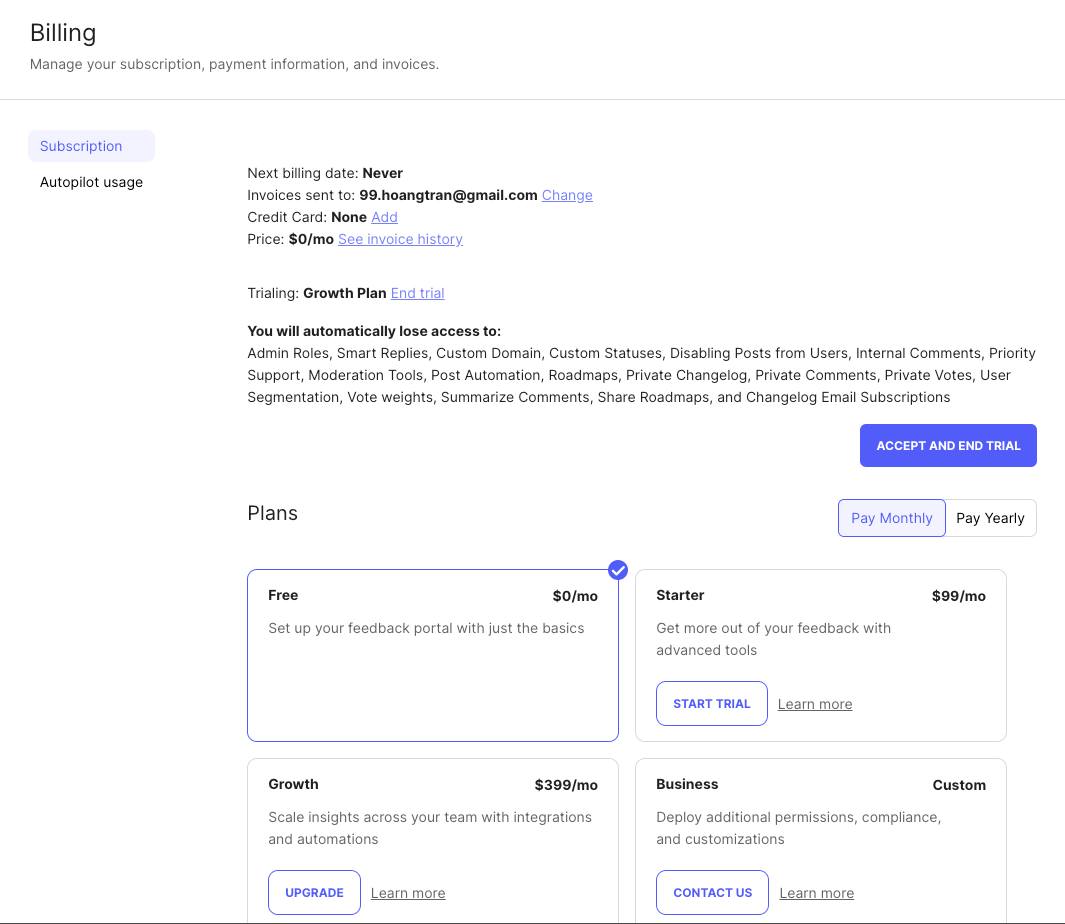Switch billing to Pay Yearly
This screenshot has height=924, width=1065.
click(990, 518)
